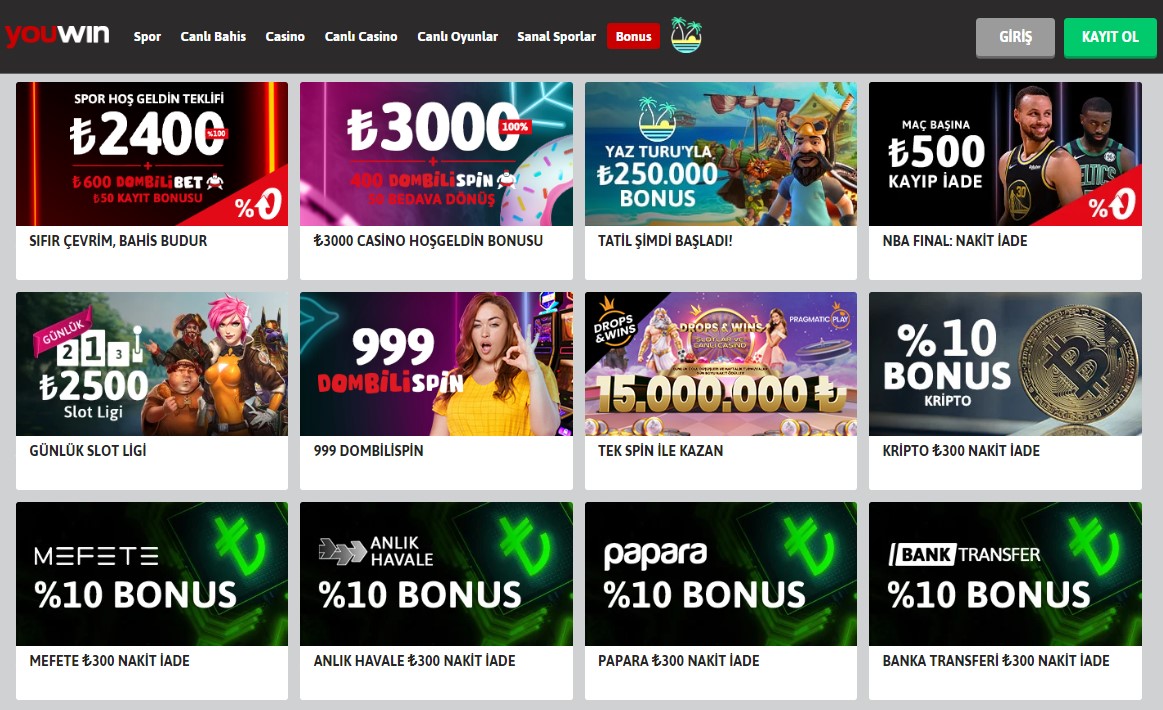Open the ₺3000 casino welcome bonus banner

click(436, 154)
